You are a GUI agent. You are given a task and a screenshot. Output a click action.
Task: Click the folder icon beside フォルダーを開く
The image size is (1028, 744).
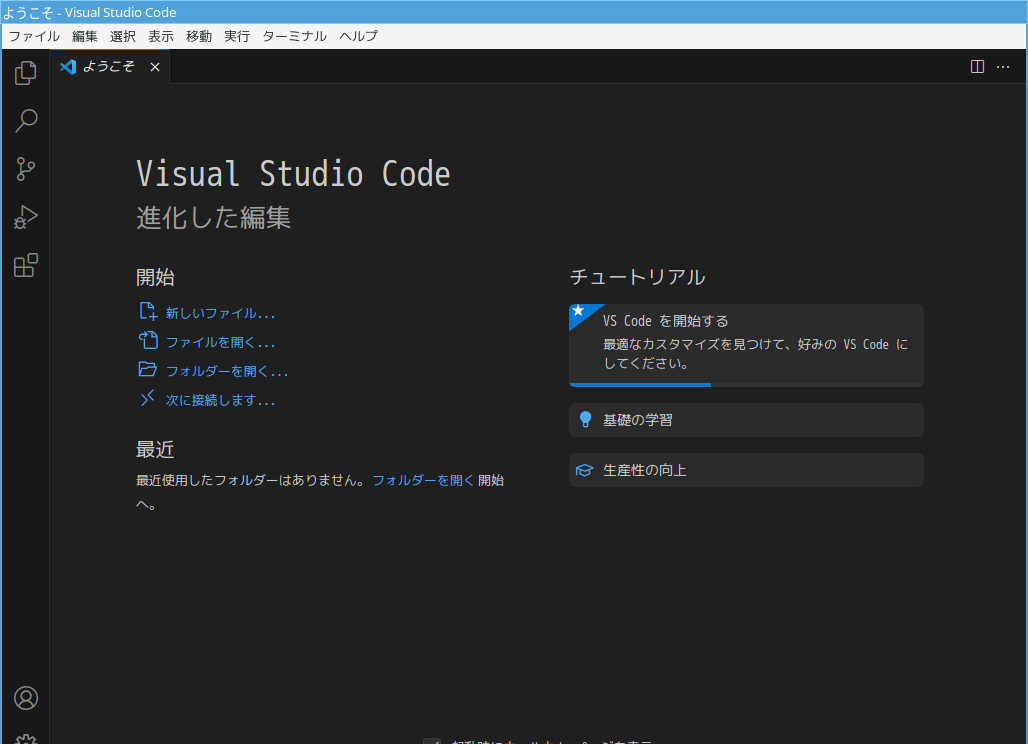(148, 369)
